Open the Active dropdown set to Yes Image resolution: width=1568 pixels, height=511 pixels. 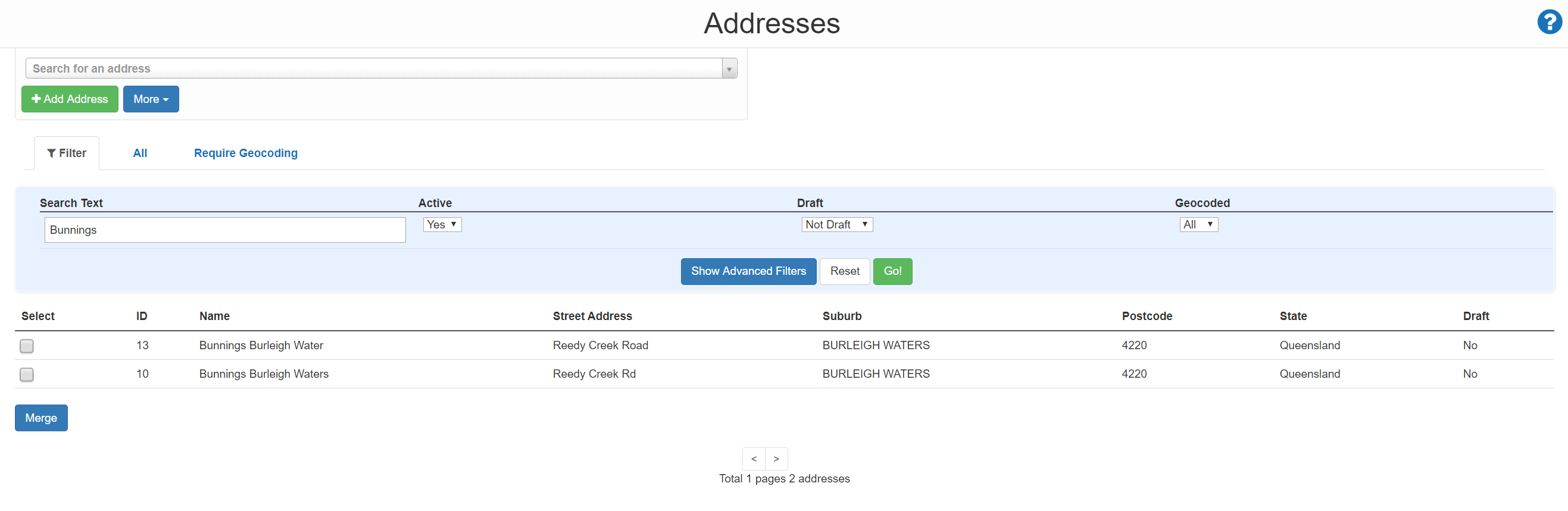[442, 224]
